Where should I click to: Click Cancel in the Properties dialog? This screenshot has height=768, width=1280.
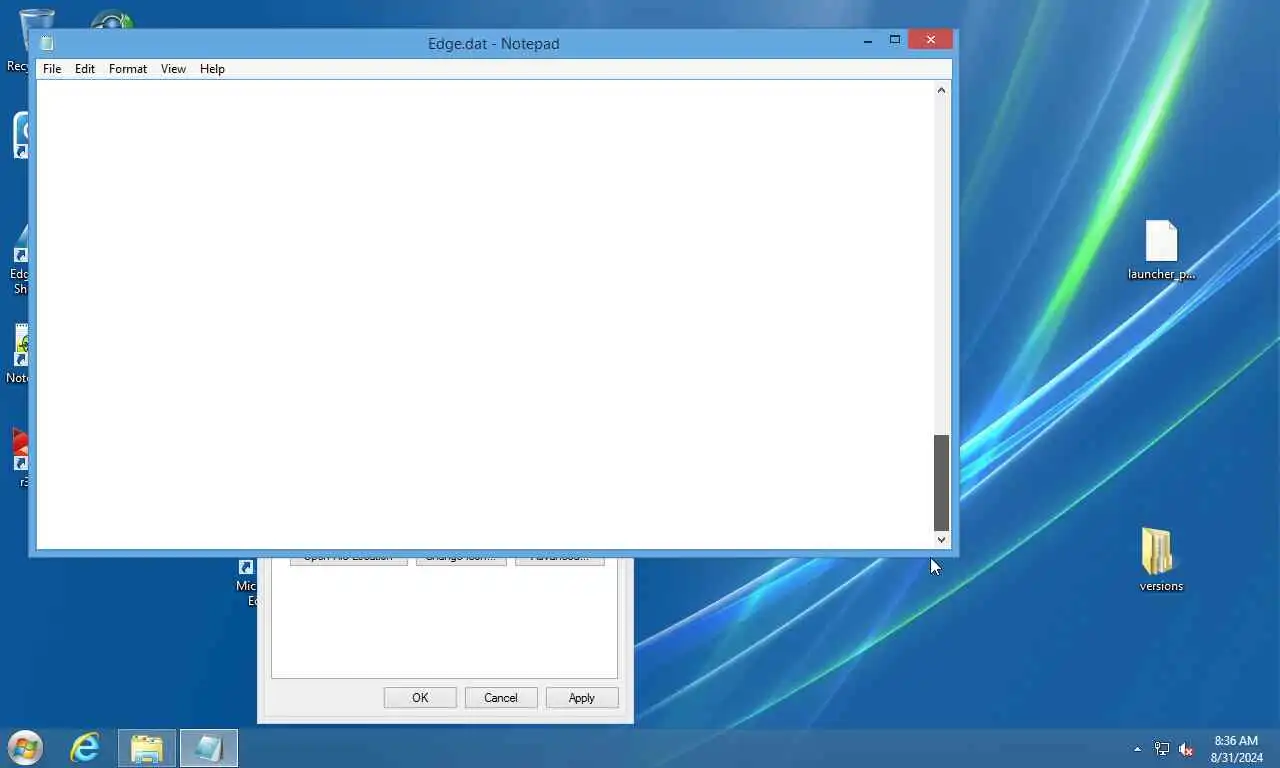[501, 698]
